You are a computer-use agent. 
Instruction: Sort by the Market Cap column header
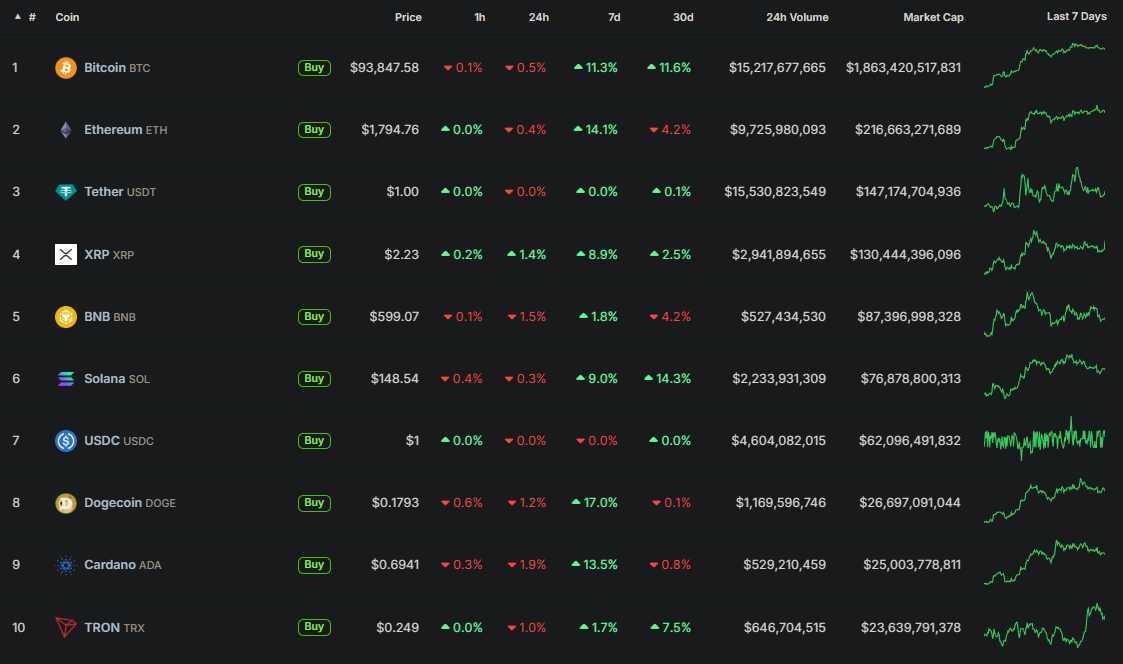click(x=932, y=17)
